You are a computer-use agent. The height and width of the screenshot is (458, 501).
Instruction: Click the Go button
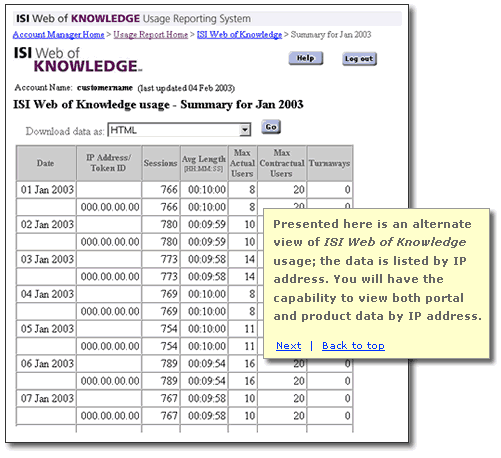coord(271,127)
